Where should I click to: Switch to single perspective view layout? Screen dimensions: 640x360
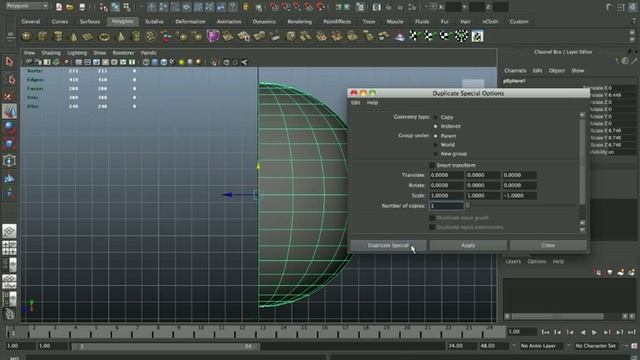point(9,231)
